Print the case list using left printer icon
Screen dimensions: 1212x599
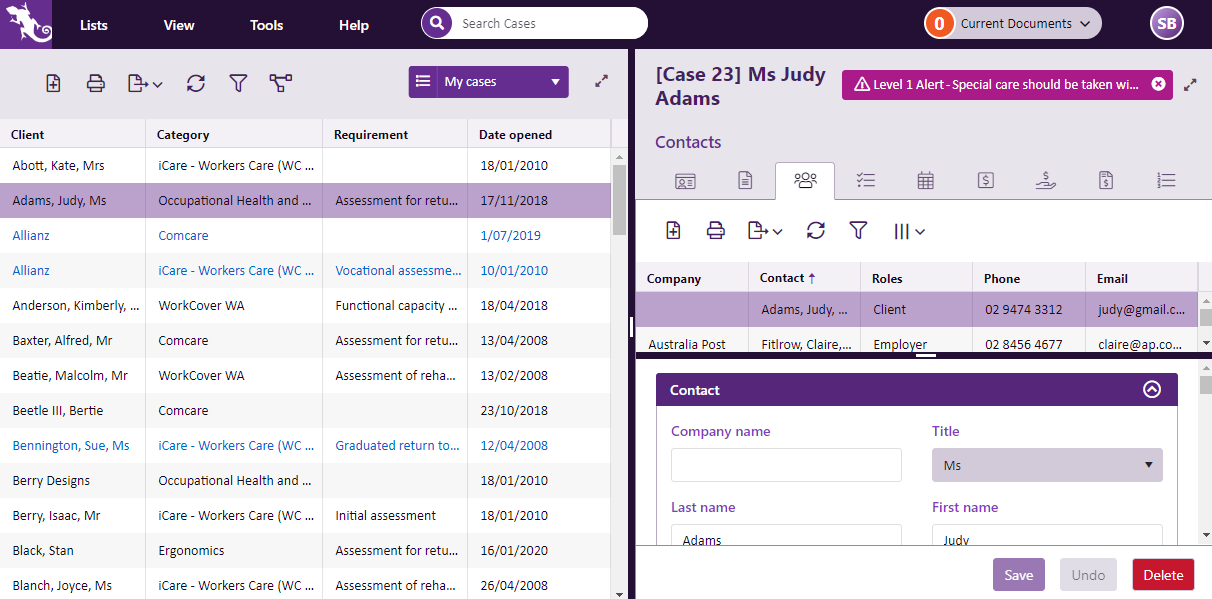[96, 84]
